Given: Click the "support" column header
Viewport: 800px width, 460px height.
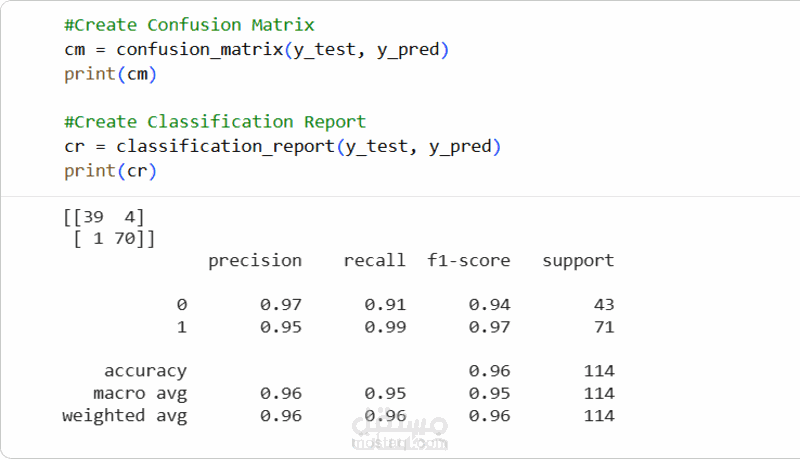Looking at the screenshot, I should tap(578, 261).
